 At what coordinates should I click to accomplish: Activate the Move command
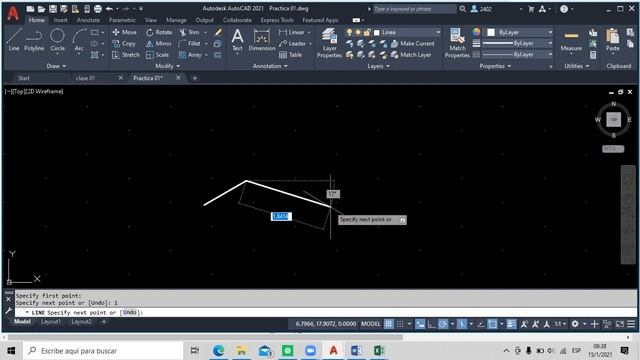coord(124,32)
